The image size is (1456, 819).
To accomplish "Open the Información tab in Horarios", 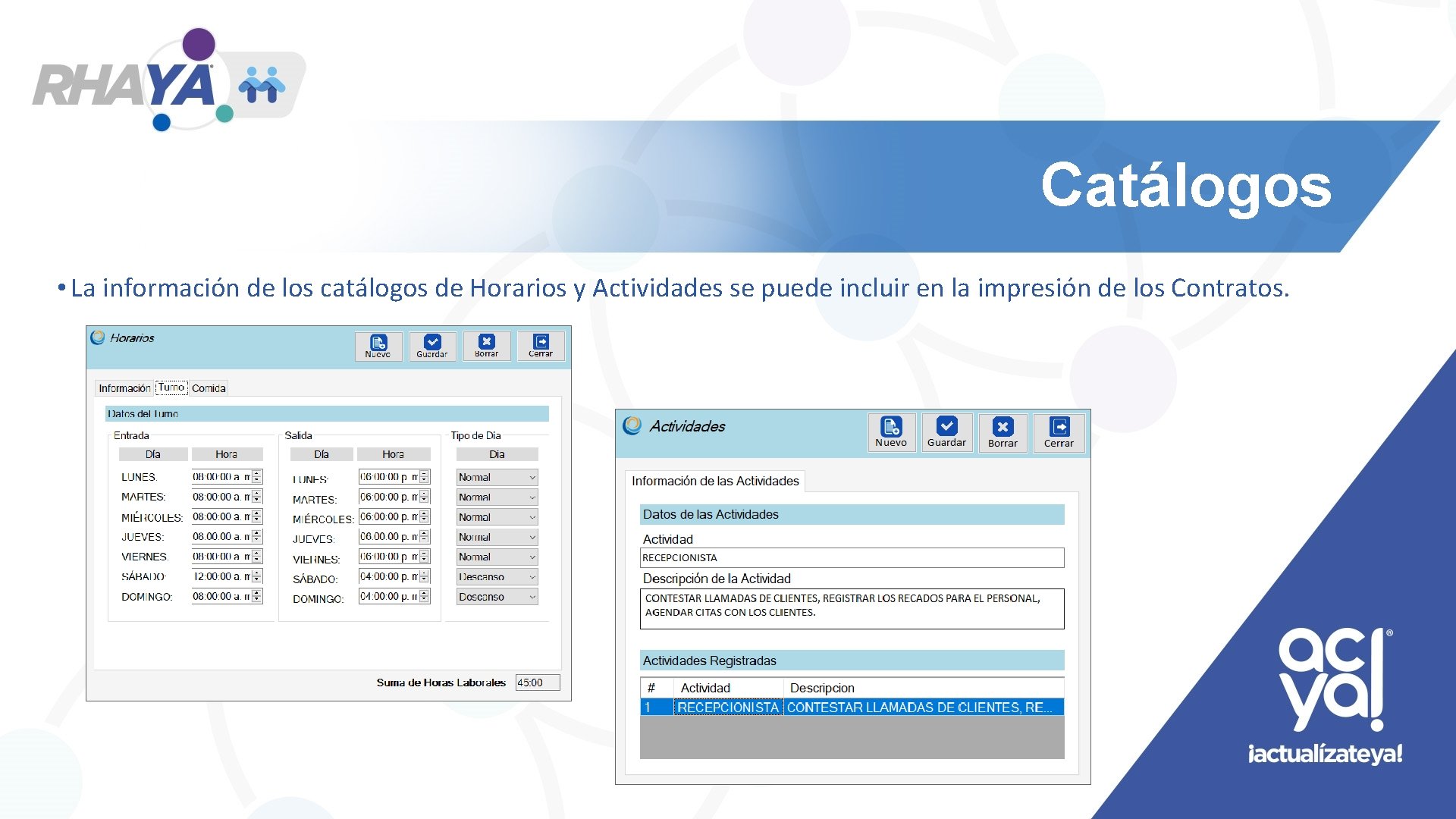I will 124,388.
